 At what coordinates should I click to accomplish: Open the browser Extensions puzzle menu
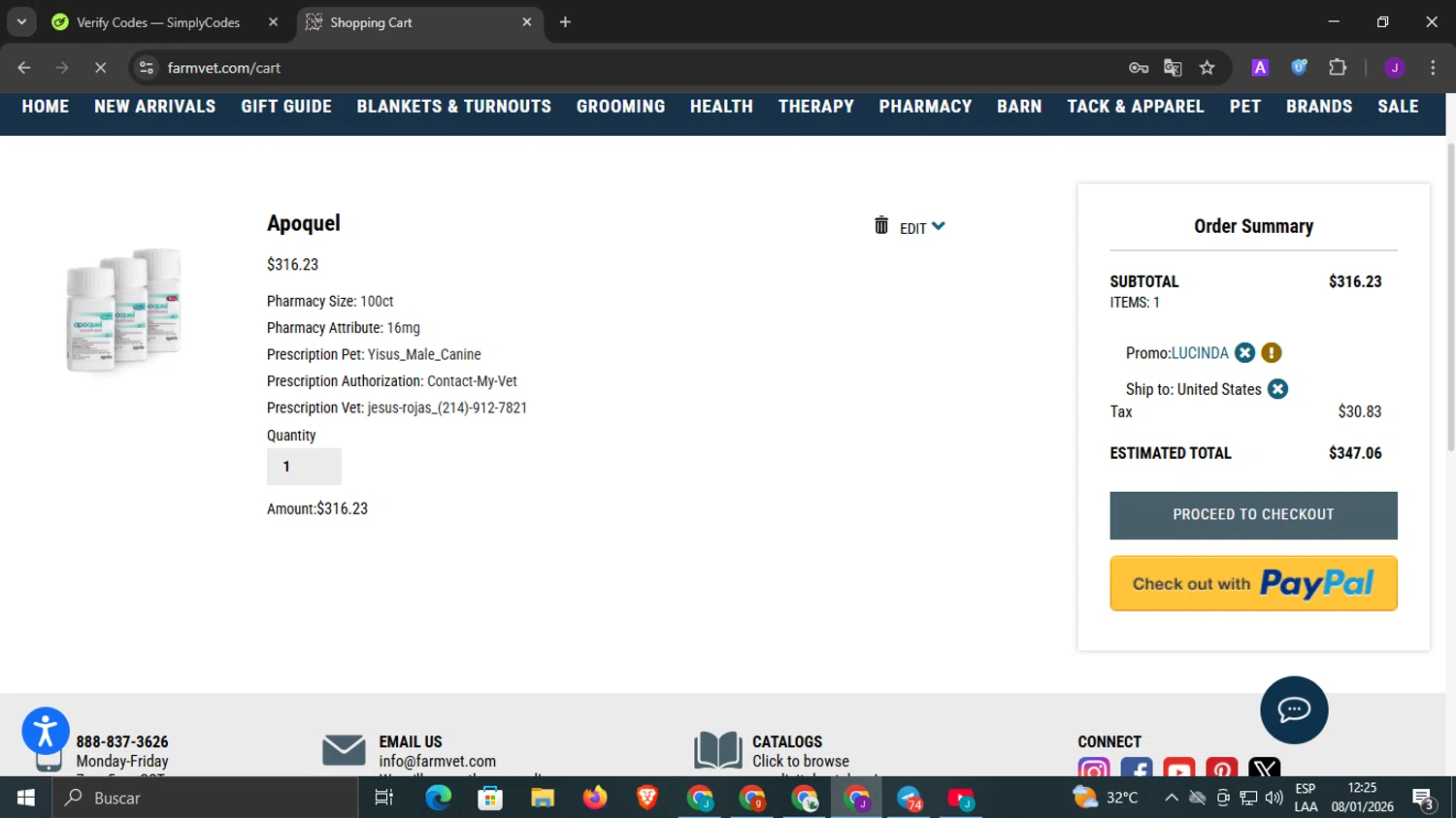[x=1338, y=68]
